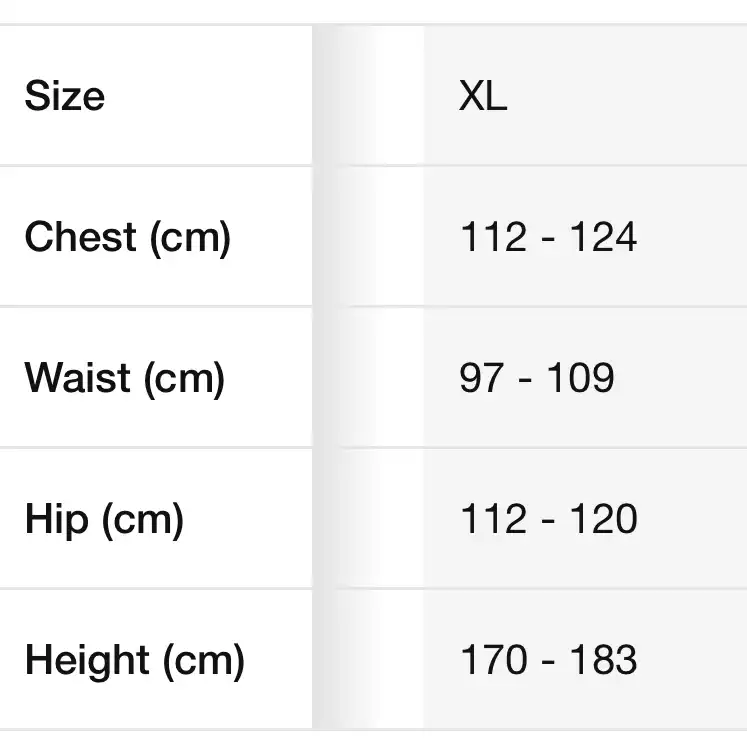
Task: Select the hip value 112 - 120
Action: tap(548, 520)
